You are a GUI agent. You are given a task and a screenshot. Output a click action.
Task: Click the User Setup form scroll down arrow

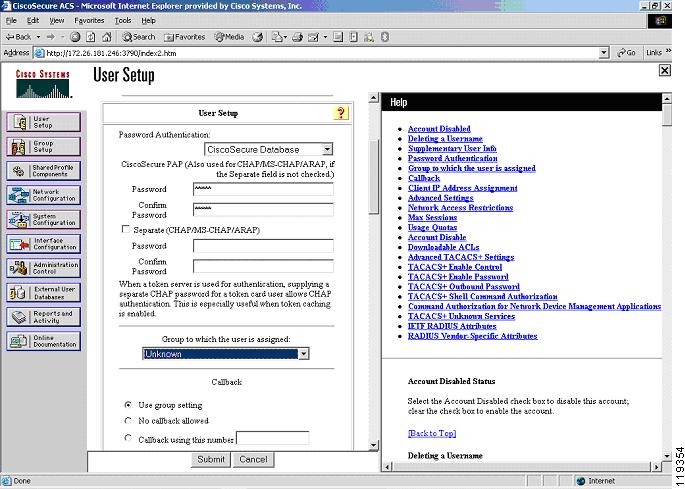(x=373, y=445)
